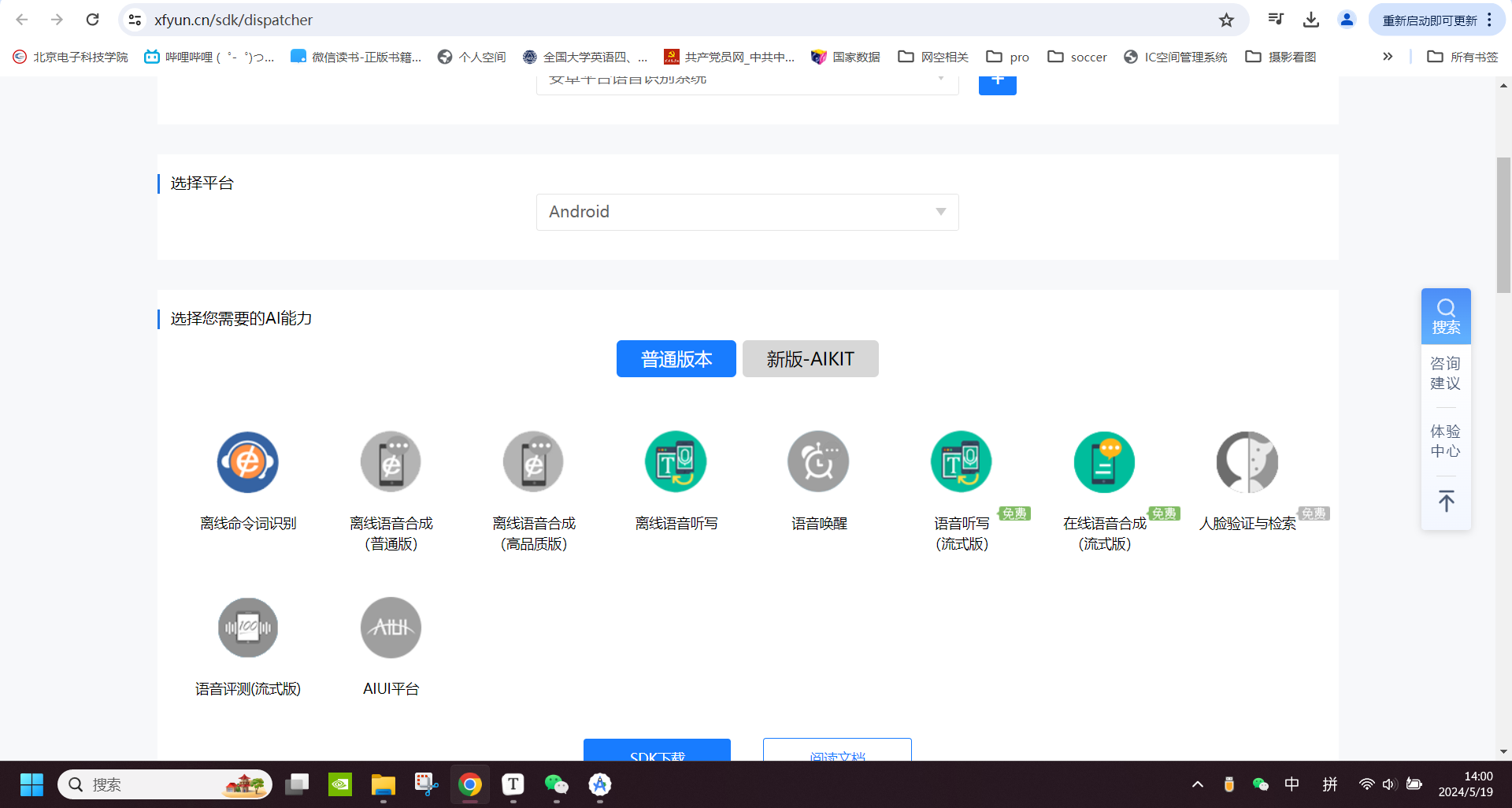Screen dimensions: 1512x808
Task: Go back to previous page
Action: (x=22, y=20)
